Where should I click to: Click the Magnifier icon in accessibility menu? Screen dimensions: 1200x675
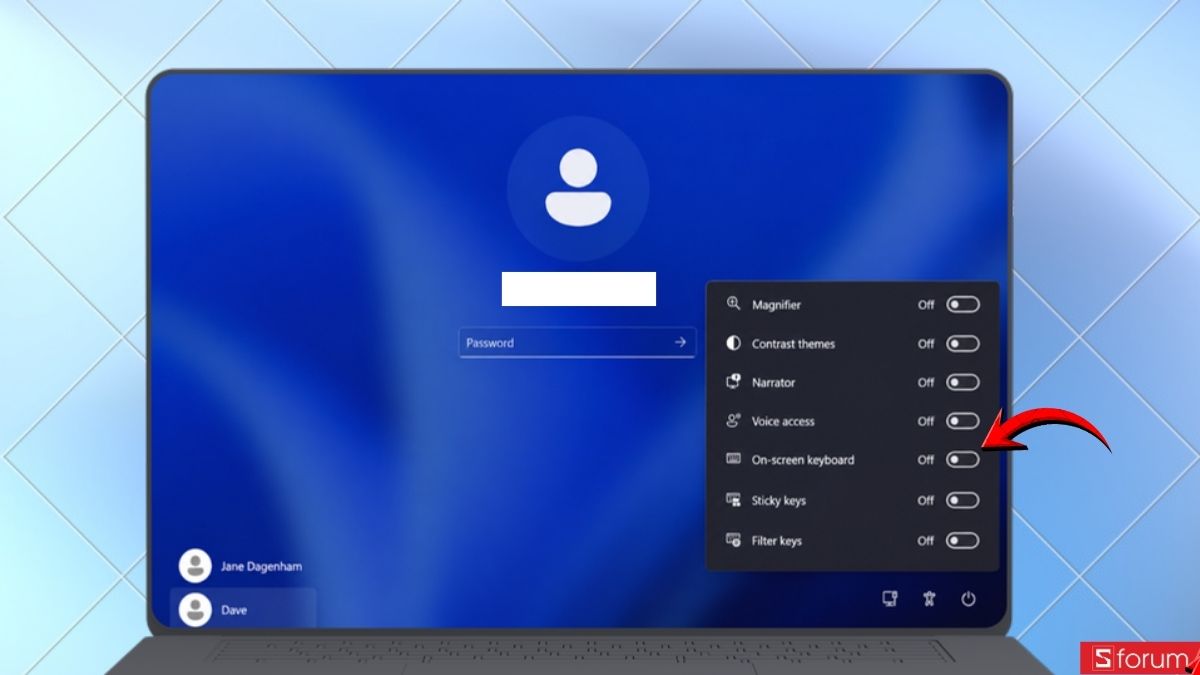(x=733, y=304)
